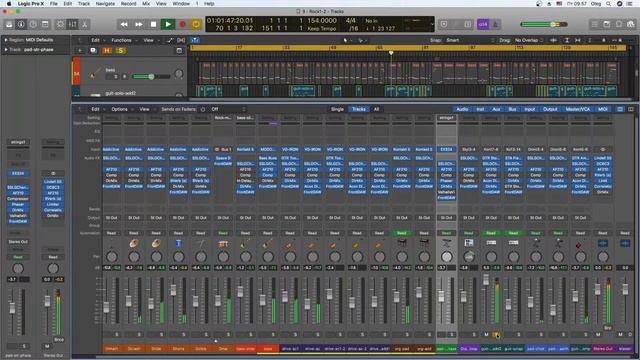Viewport: 640px width, 360px height.
Task: Toggle the Output channel filter button
Action: [x=550, y=109]
